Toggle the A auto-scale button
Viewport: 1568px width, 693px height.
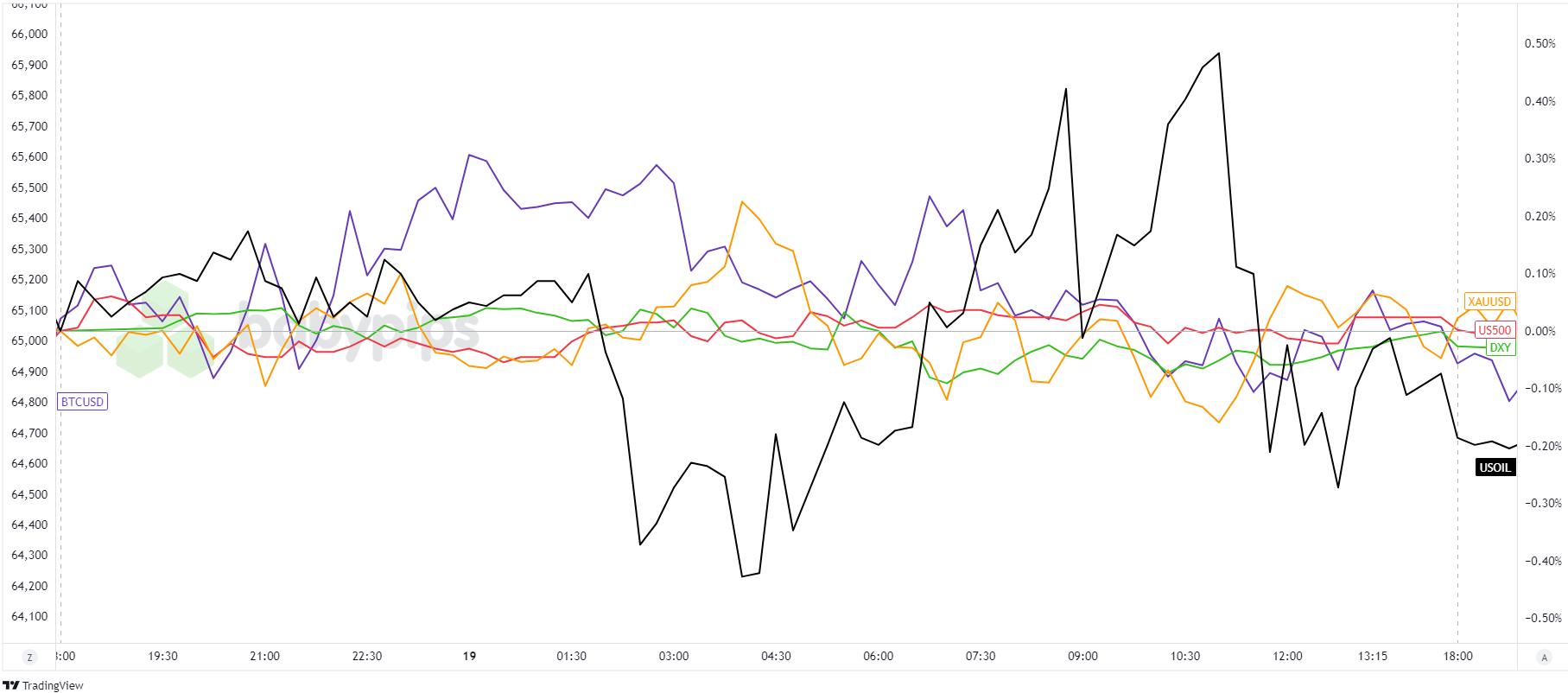pos(1545,658)
